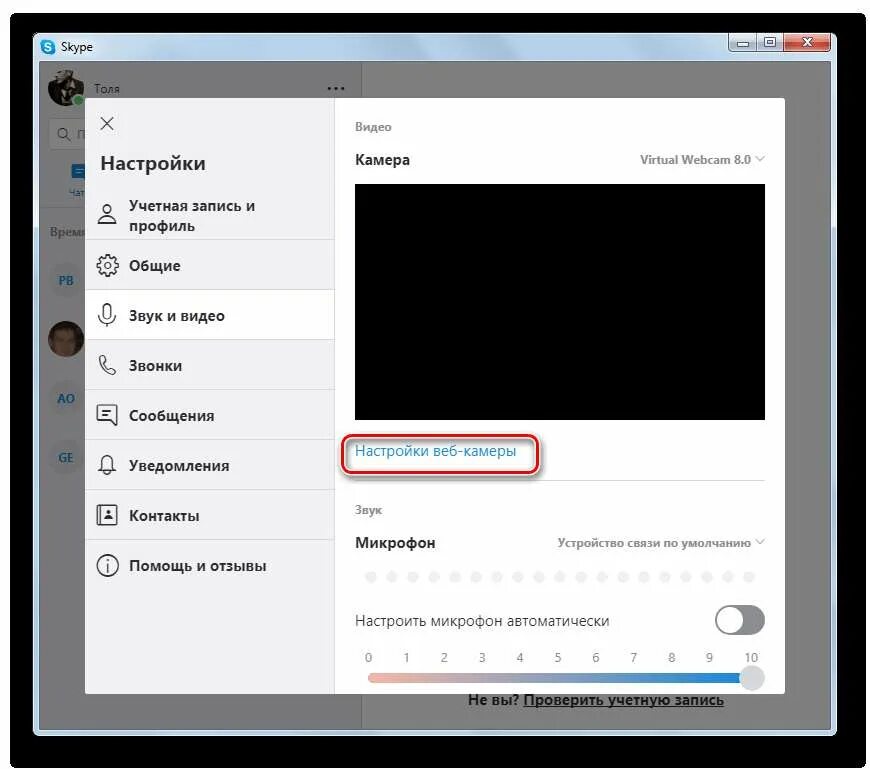Click the Чаты tab icon in background
The image size is (870, 769).
pos(78,171)
